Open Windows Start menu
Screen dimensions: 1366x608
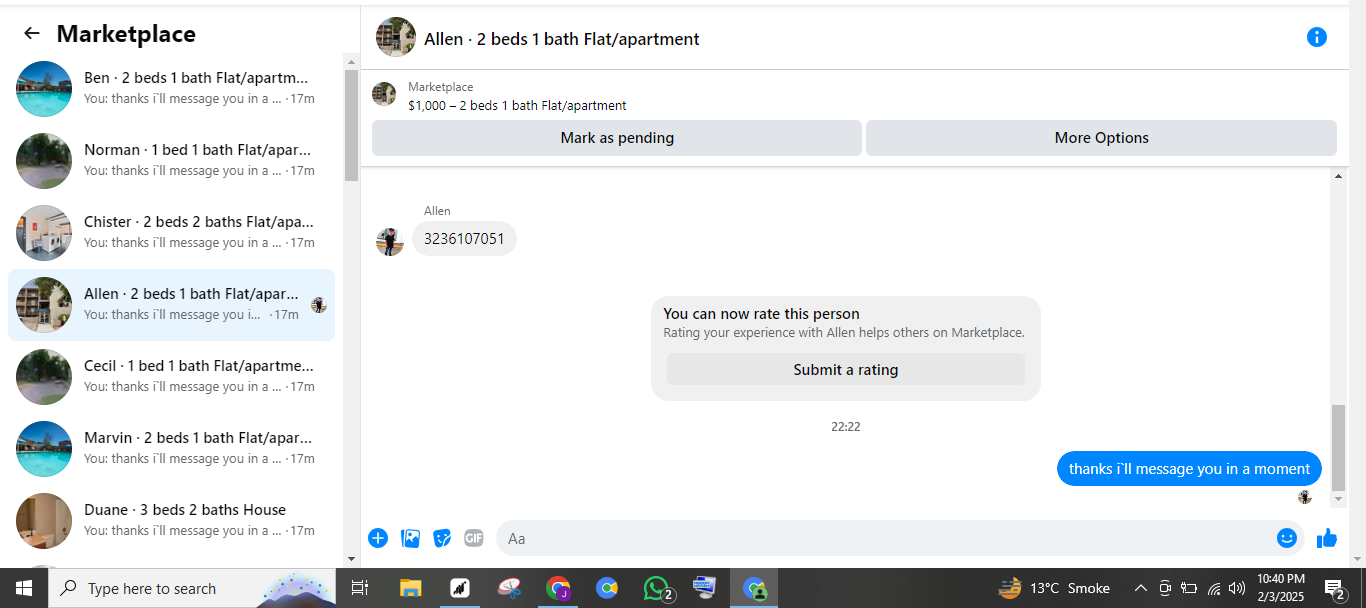point(24,588)
